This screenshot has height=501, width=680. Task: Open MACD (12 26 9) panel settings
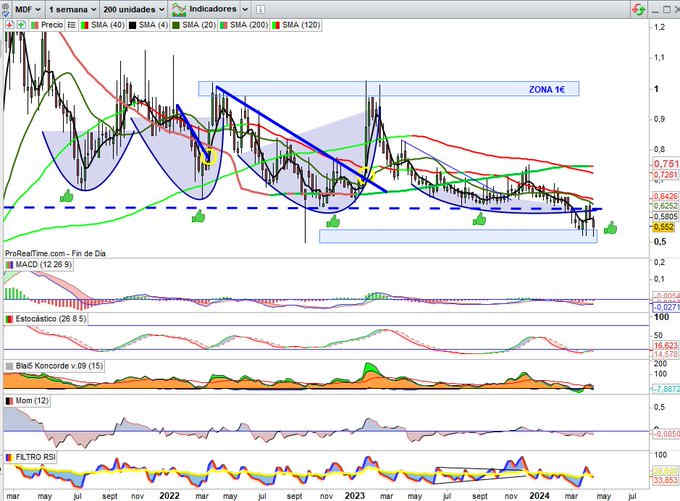(x=39, y=265)
